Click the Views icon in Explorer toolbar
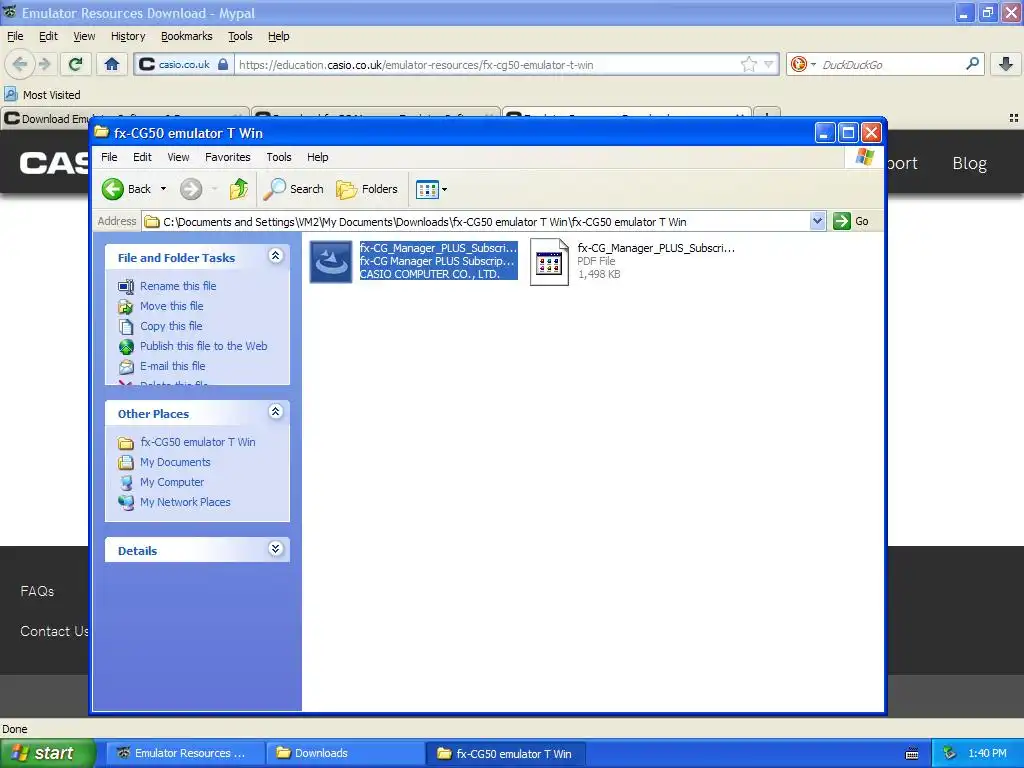Screen dimensions: 1024x768 tap(427, 190)
